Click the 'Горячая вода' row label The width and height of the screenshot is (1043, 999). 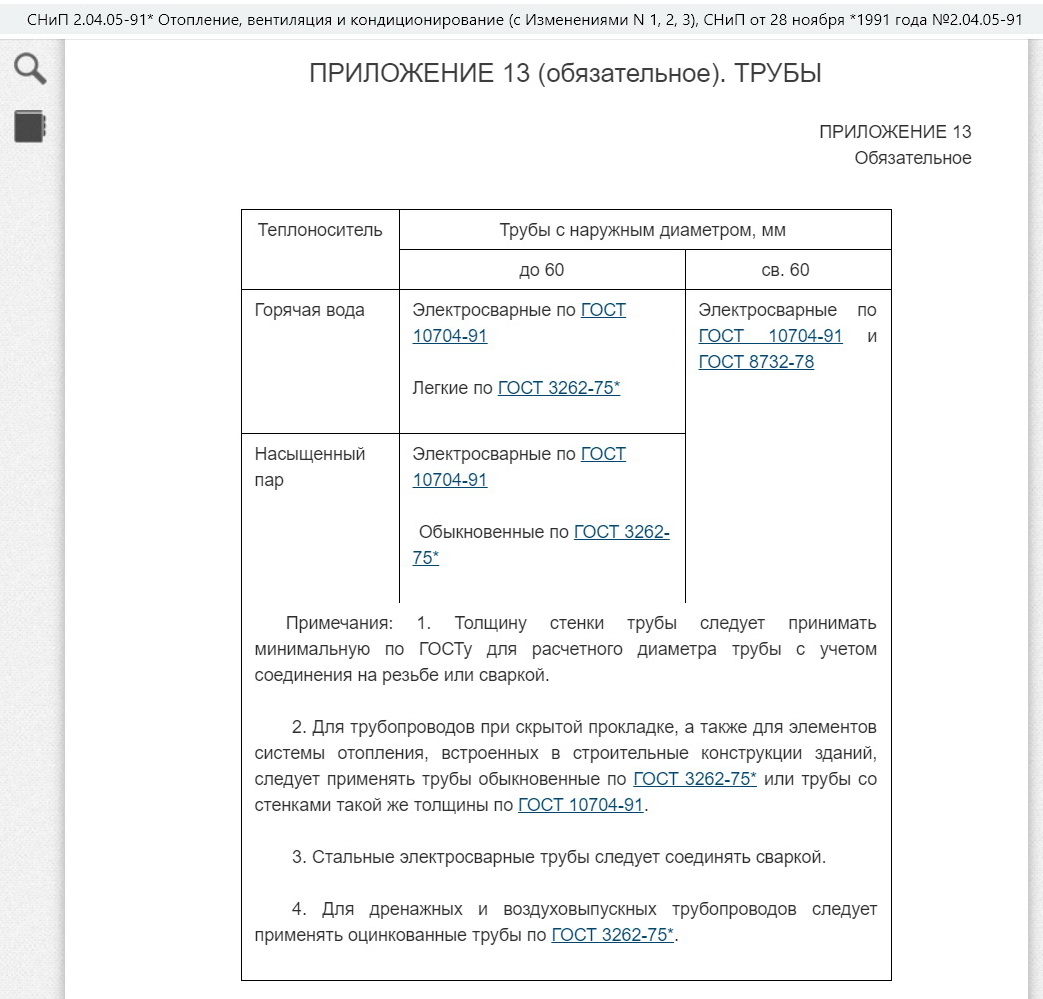coord(310,310)
